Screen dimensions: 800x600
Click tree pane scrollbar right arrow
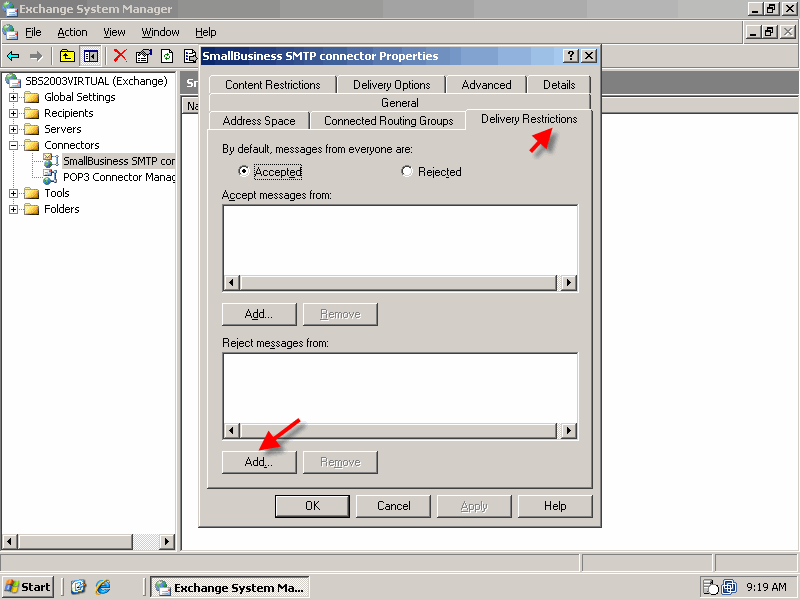[166, 541]
